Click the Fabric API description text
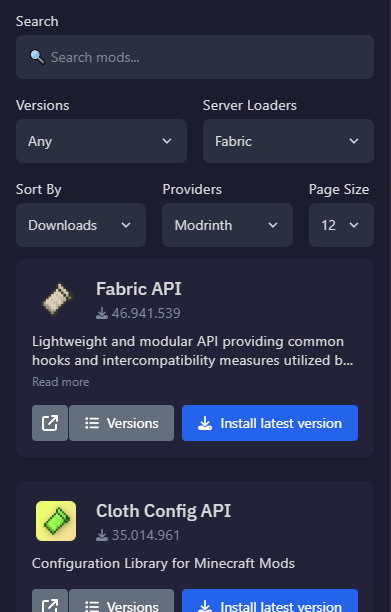This screenshot has height=612, width=391. (192, 351)
